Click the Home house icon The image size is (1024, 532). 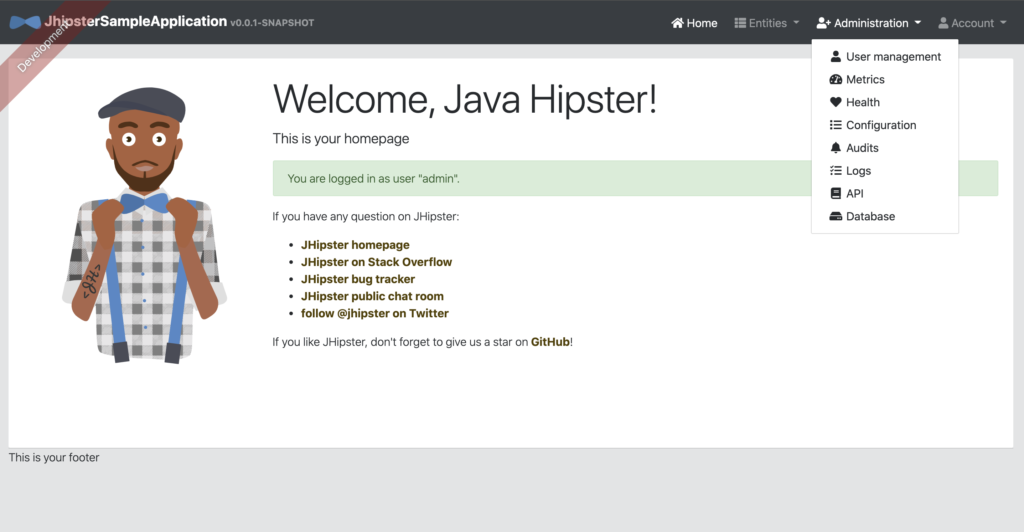[x=677, y=23]
